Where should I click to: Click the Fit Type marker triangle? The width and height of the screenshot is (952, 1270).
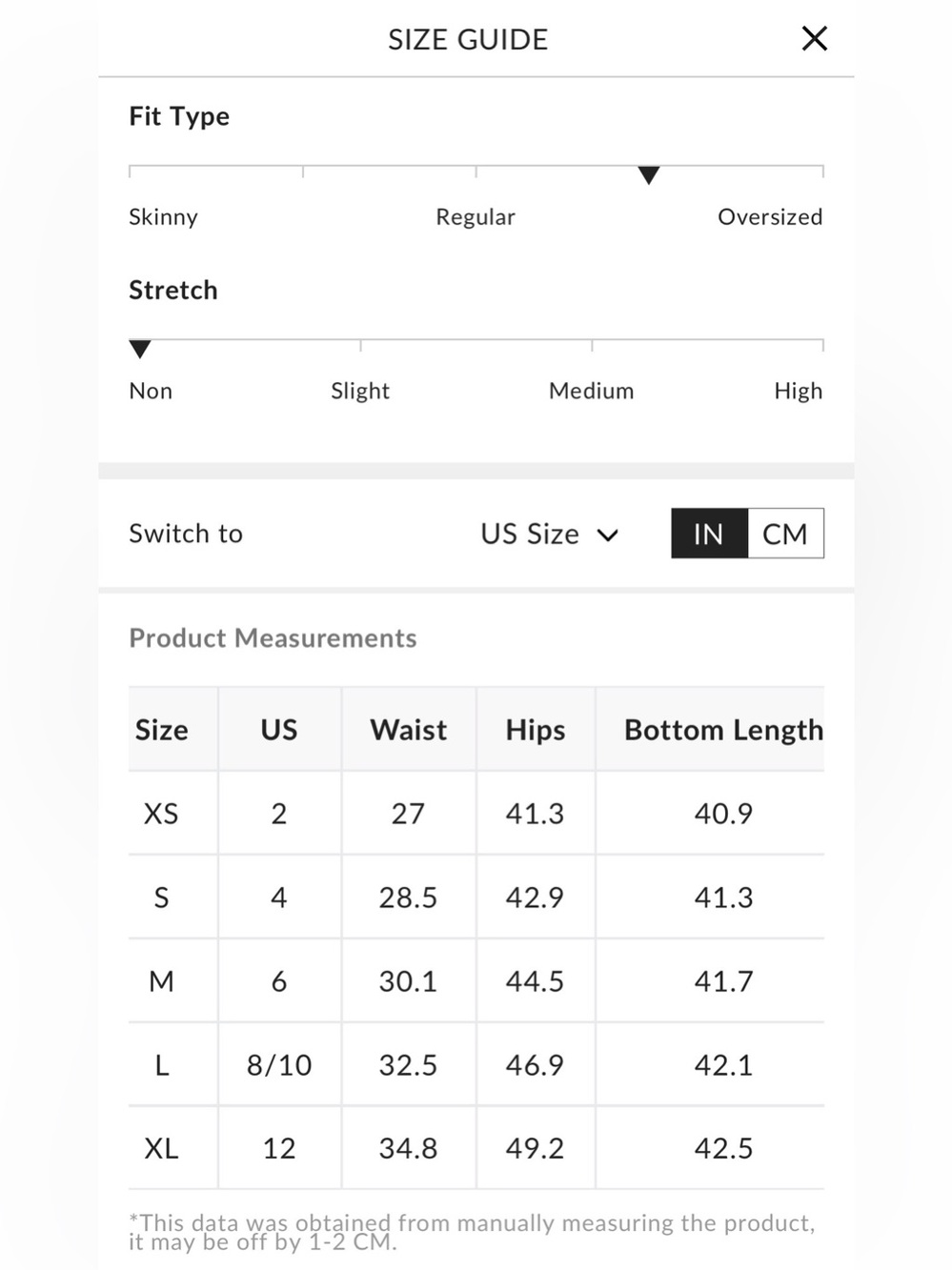(649, 175)
